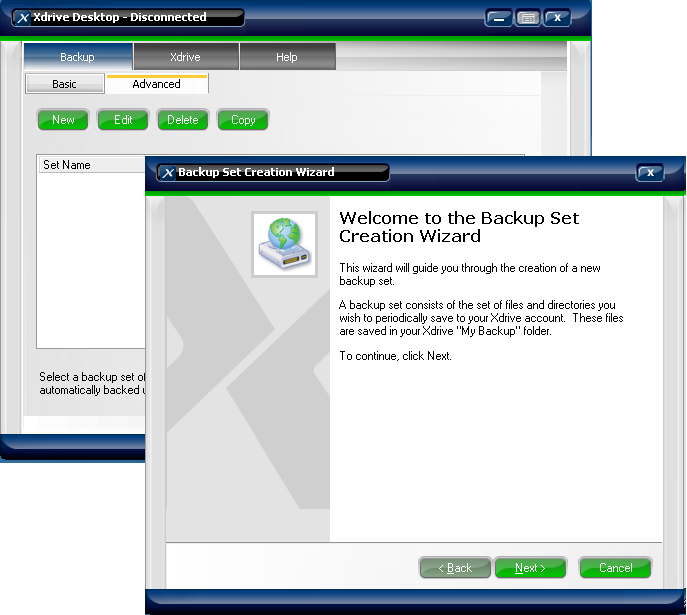Click the Next button in the wizard
The width and height of the screenshot is (687, 615).
pyautogui.click(x=530, y=568)
